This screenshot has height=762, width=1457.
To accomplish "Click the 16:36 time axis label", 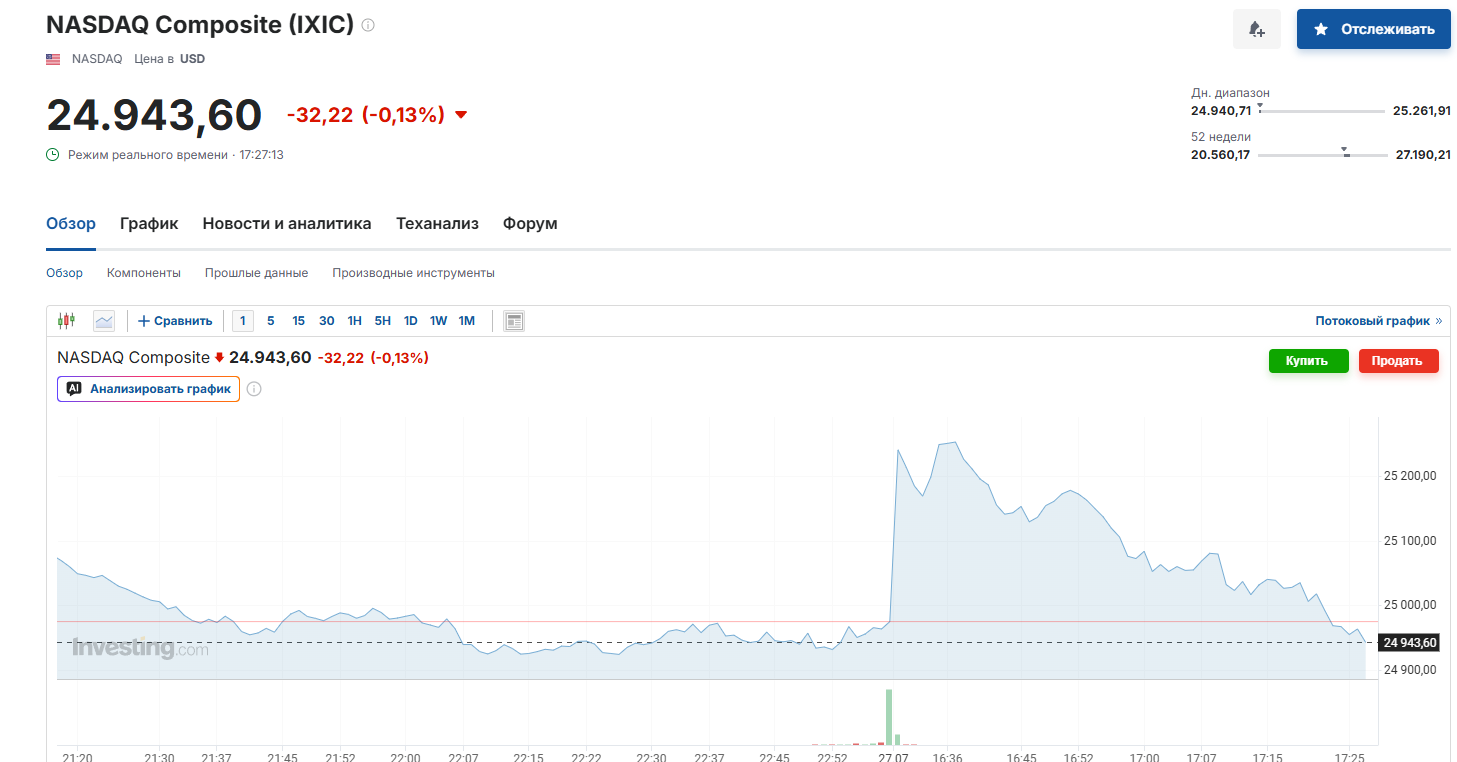I will (x=947, y=757).
